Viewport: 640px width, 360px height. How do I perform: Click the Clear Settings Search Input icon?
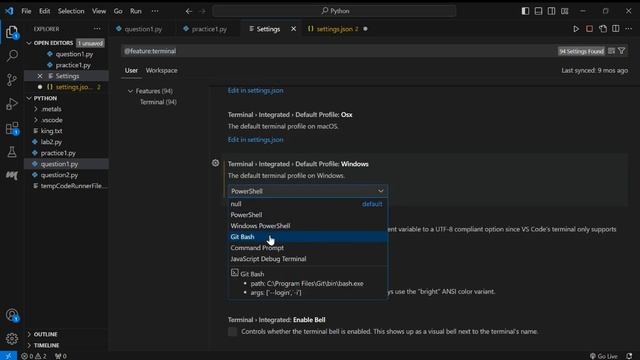tap(611, 51)
